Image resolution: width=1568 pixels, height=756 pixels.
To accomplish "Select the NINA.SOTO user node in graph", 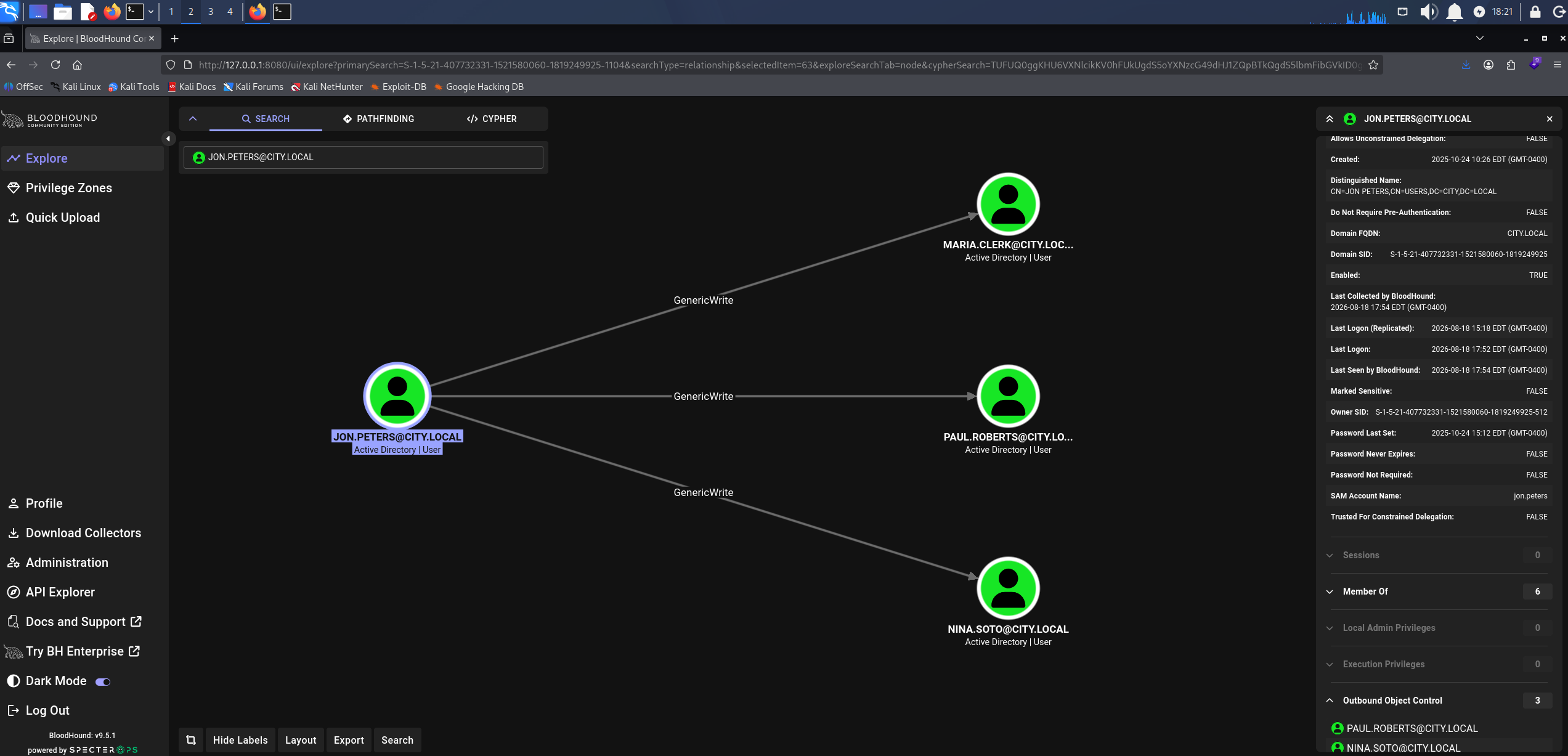I will [1008, 588].
